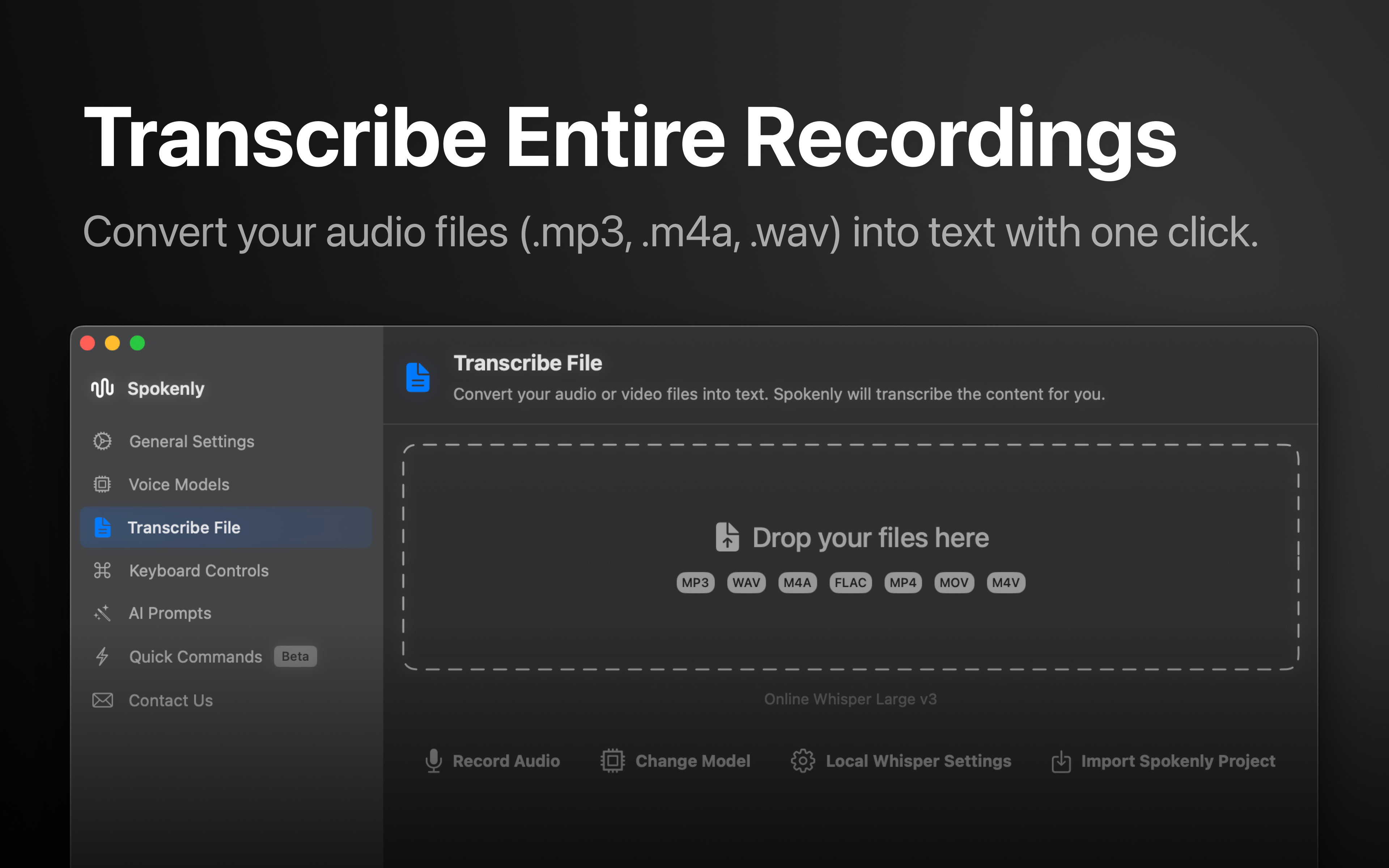Click the Keyboard Controls command-key icon
This screenshot has height=868, width=1389.
[102, 570]
